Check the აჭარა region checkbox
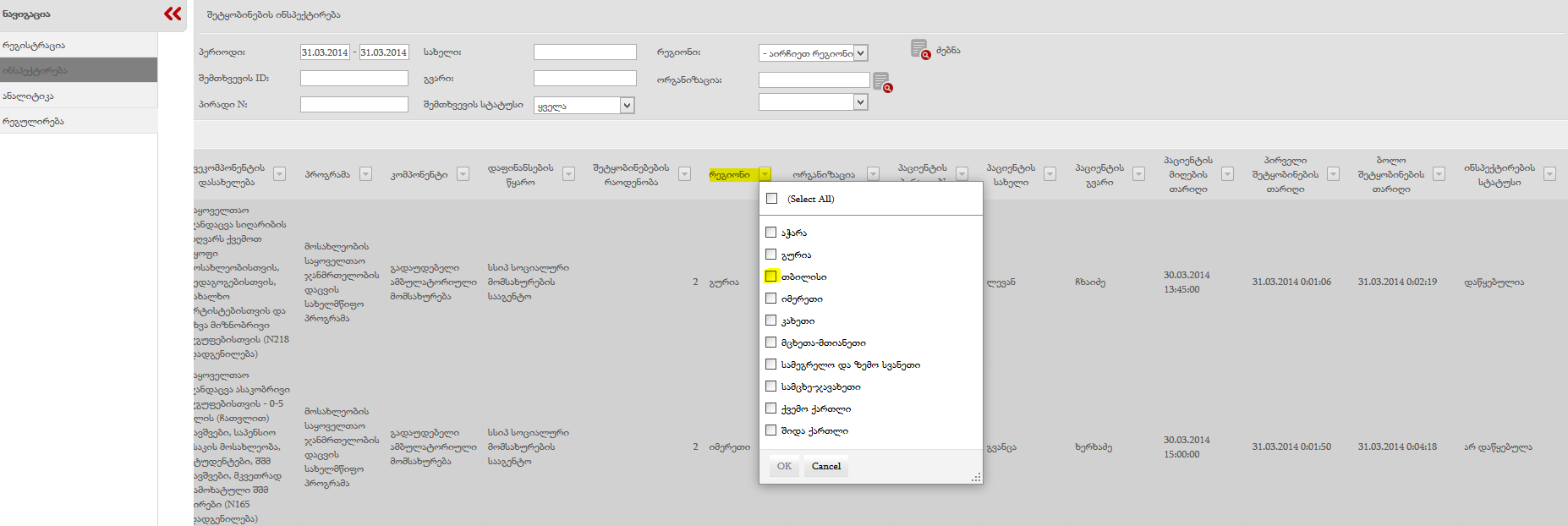 click(771, 233)
